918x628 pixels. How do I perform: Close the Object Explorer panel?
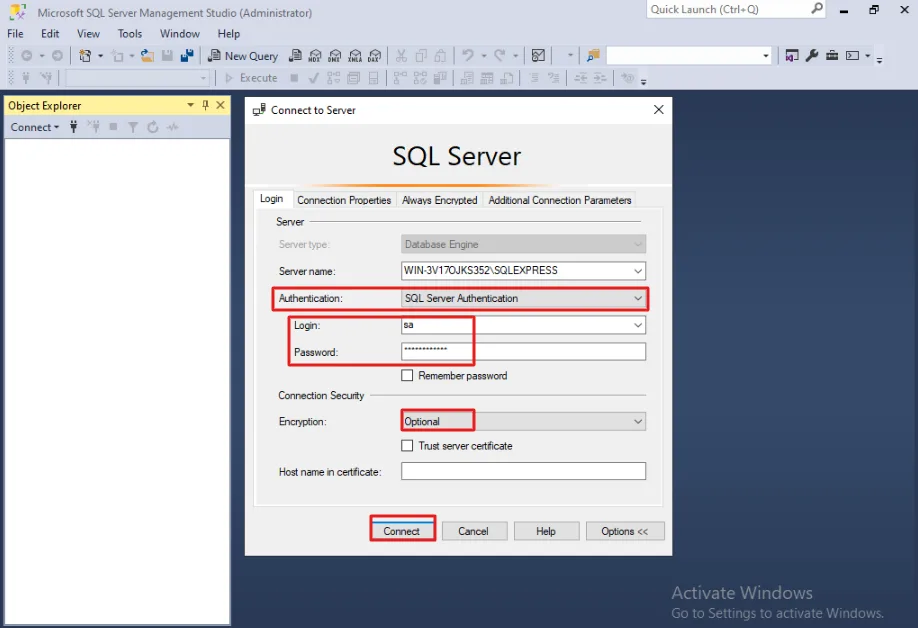221,105
